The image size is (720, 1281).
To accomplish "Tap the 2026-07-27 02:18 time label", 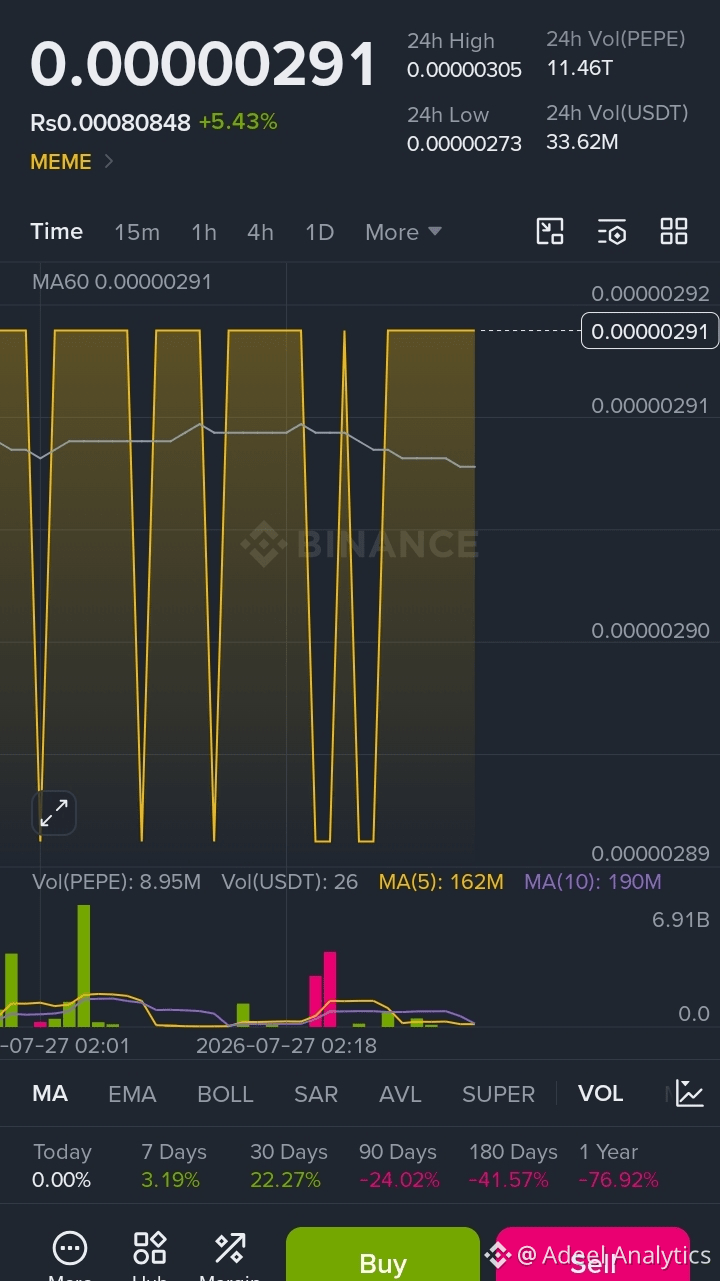I will click(286, 1046).
